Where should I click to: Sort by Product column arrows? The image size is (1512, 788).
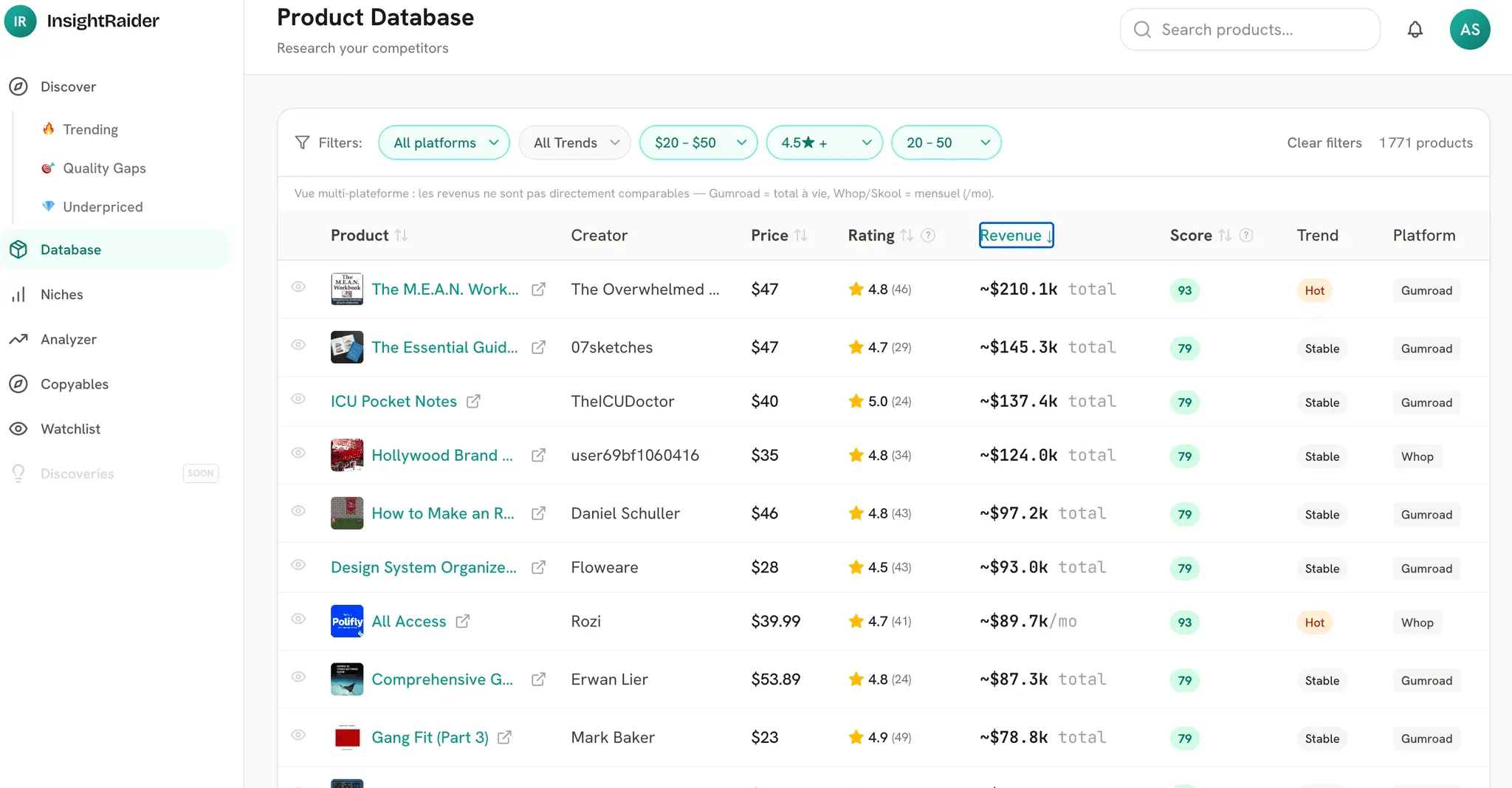(401, 236)
